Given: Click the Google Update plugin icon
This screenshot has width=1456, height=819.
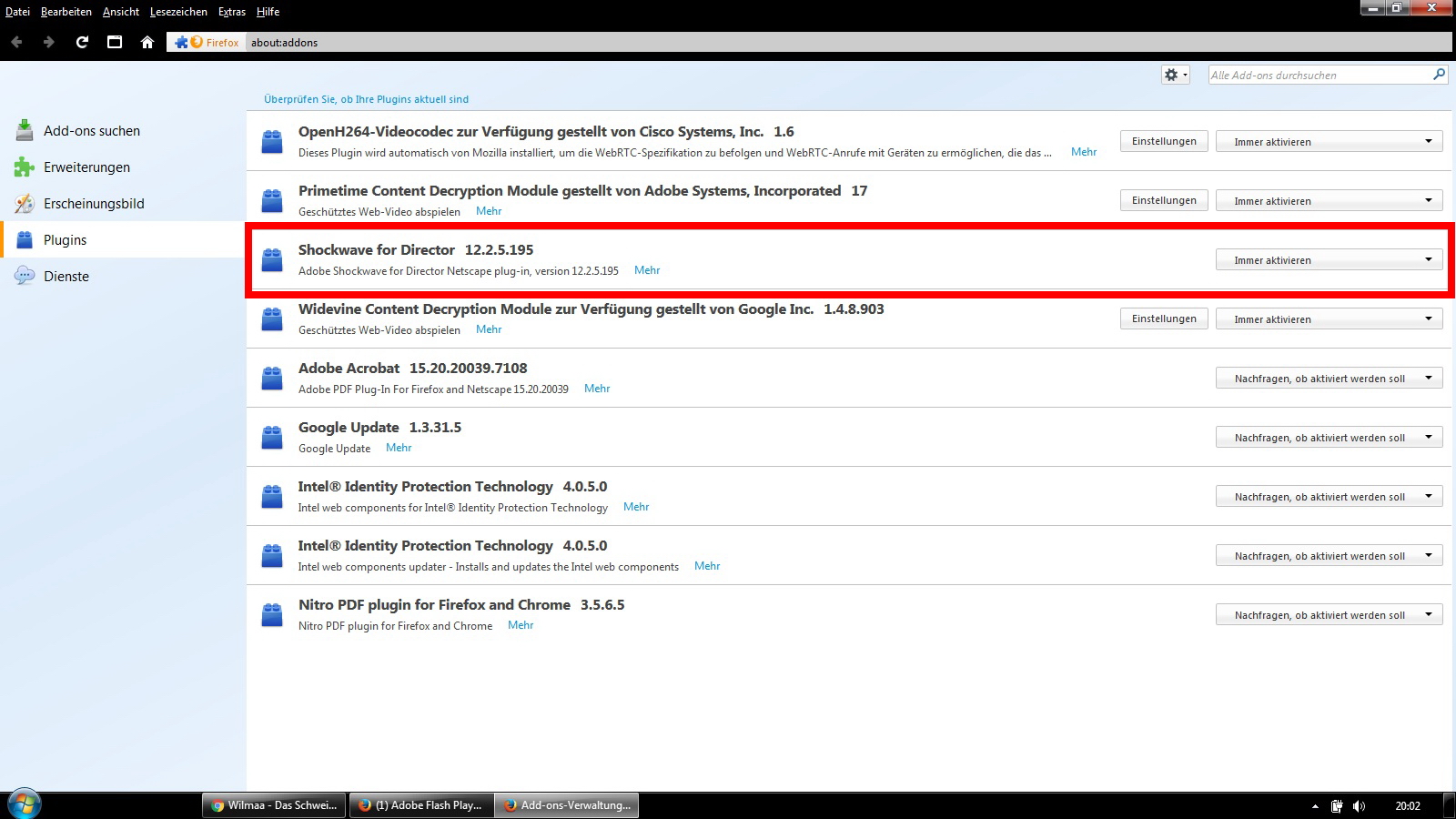Looking at the screenshot, I should click(272, 437).
